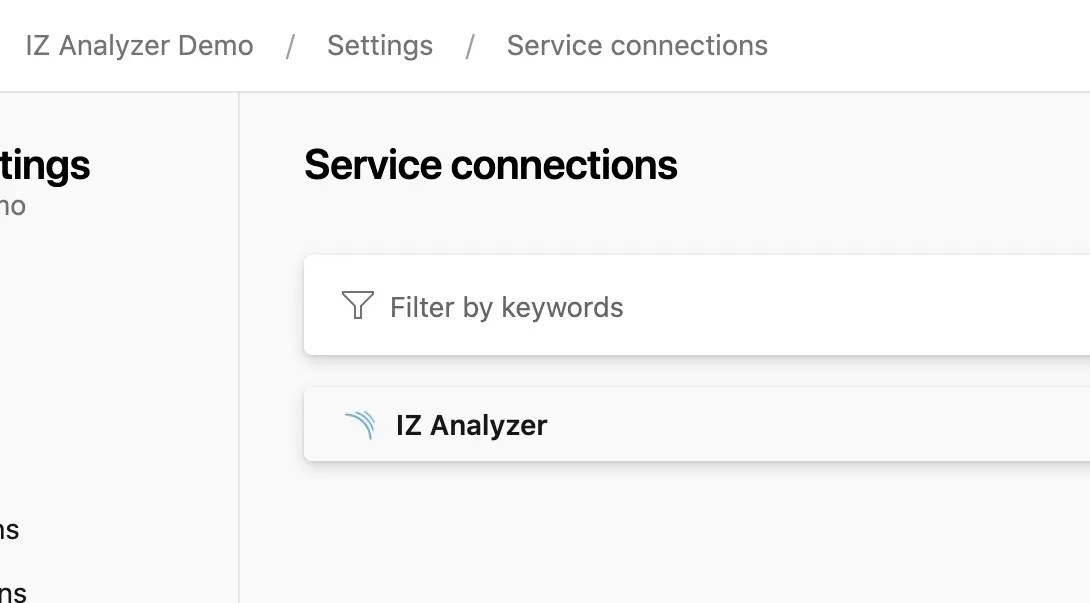Click the truncated Settings heading in sidebar

click(x=45, y=165)
